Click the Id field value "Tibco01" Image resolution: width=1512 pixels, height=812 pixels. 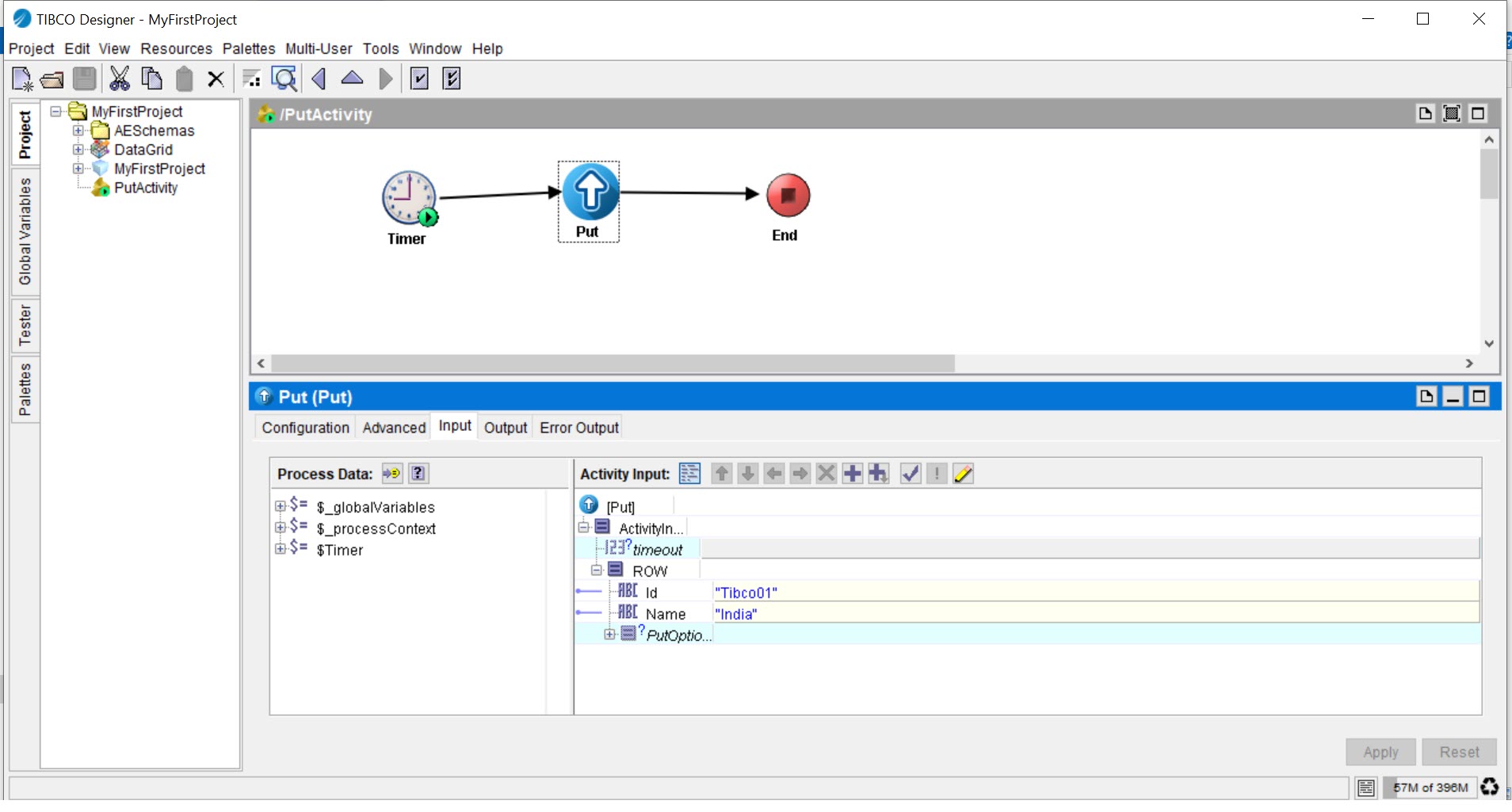(x=746, y=593)
